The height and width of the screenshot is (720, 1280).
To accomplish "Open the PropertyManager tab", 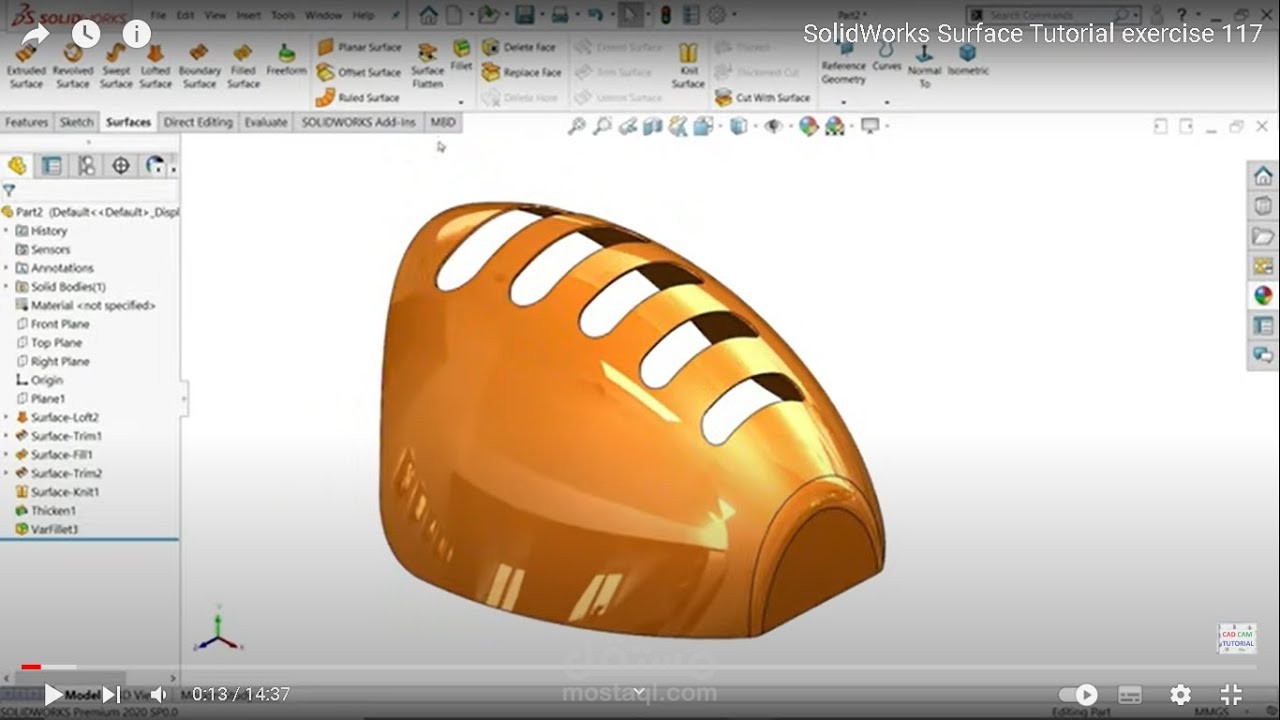I will [51, 166].
